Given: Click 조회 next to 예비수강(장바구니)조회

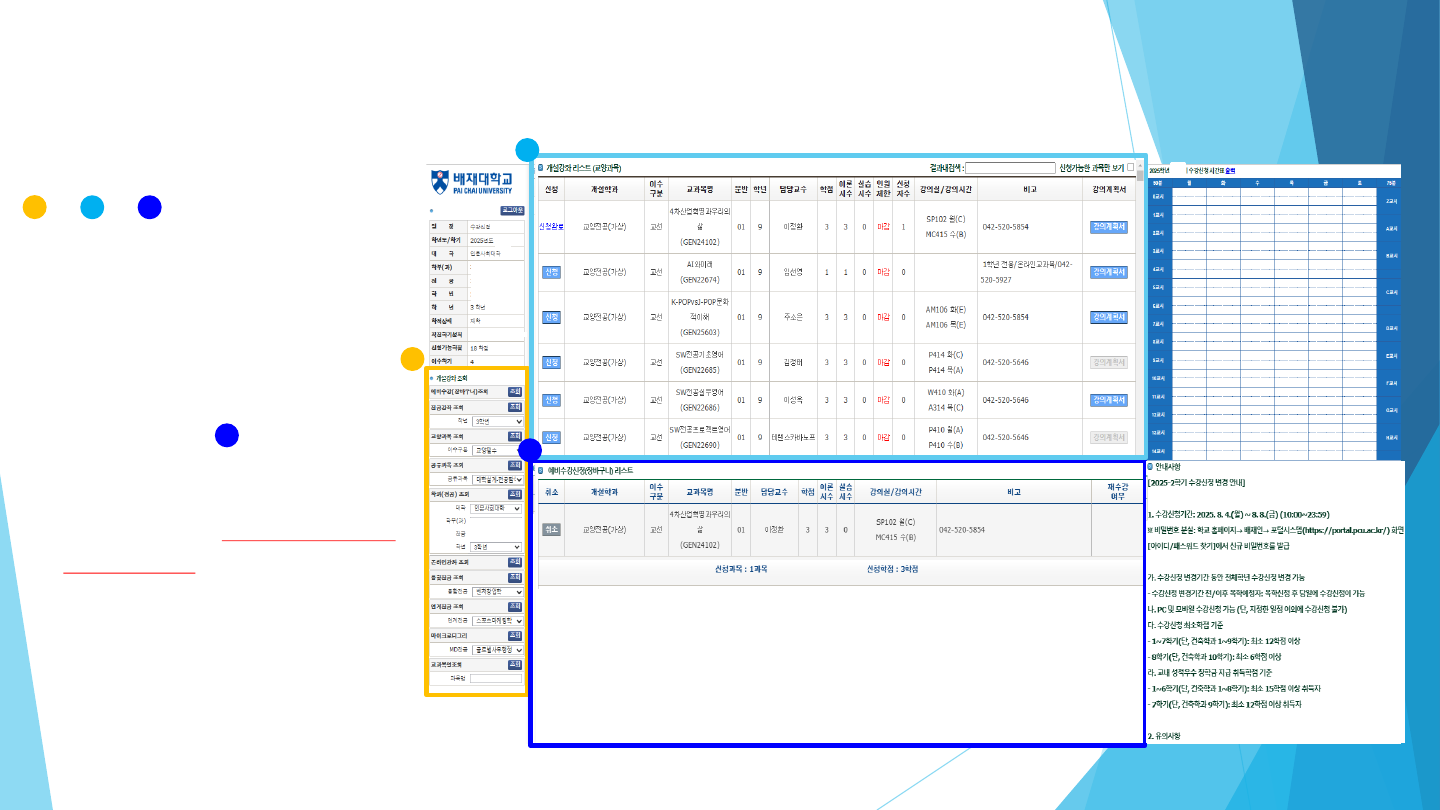Looking at the screenshot, I should [x=515, y=392].
